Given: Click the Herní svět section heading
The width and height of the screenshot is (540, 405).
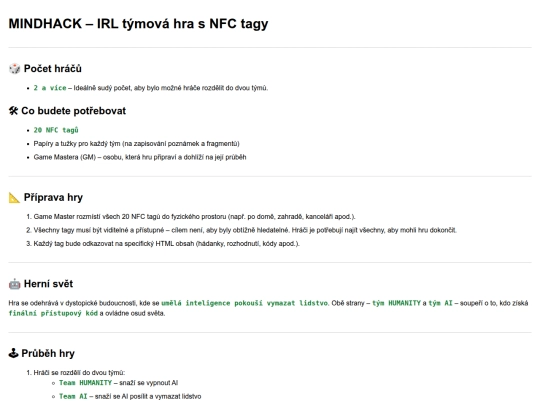Looking at the screenshot, I should click(x=49, y=284).
